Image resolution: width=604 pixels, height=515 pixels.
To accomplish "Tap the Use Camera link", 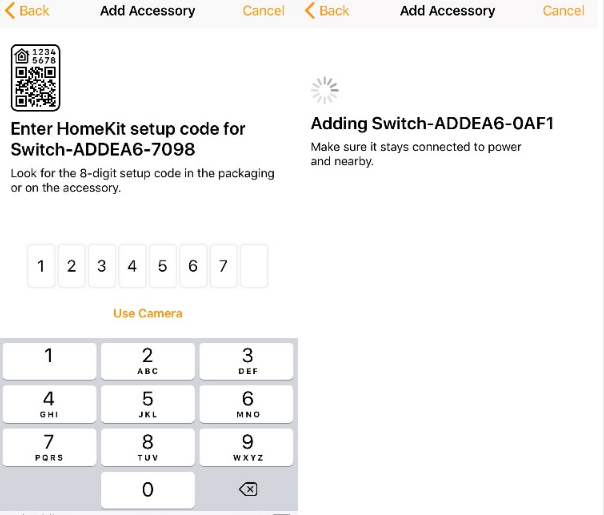I will 148,313.
